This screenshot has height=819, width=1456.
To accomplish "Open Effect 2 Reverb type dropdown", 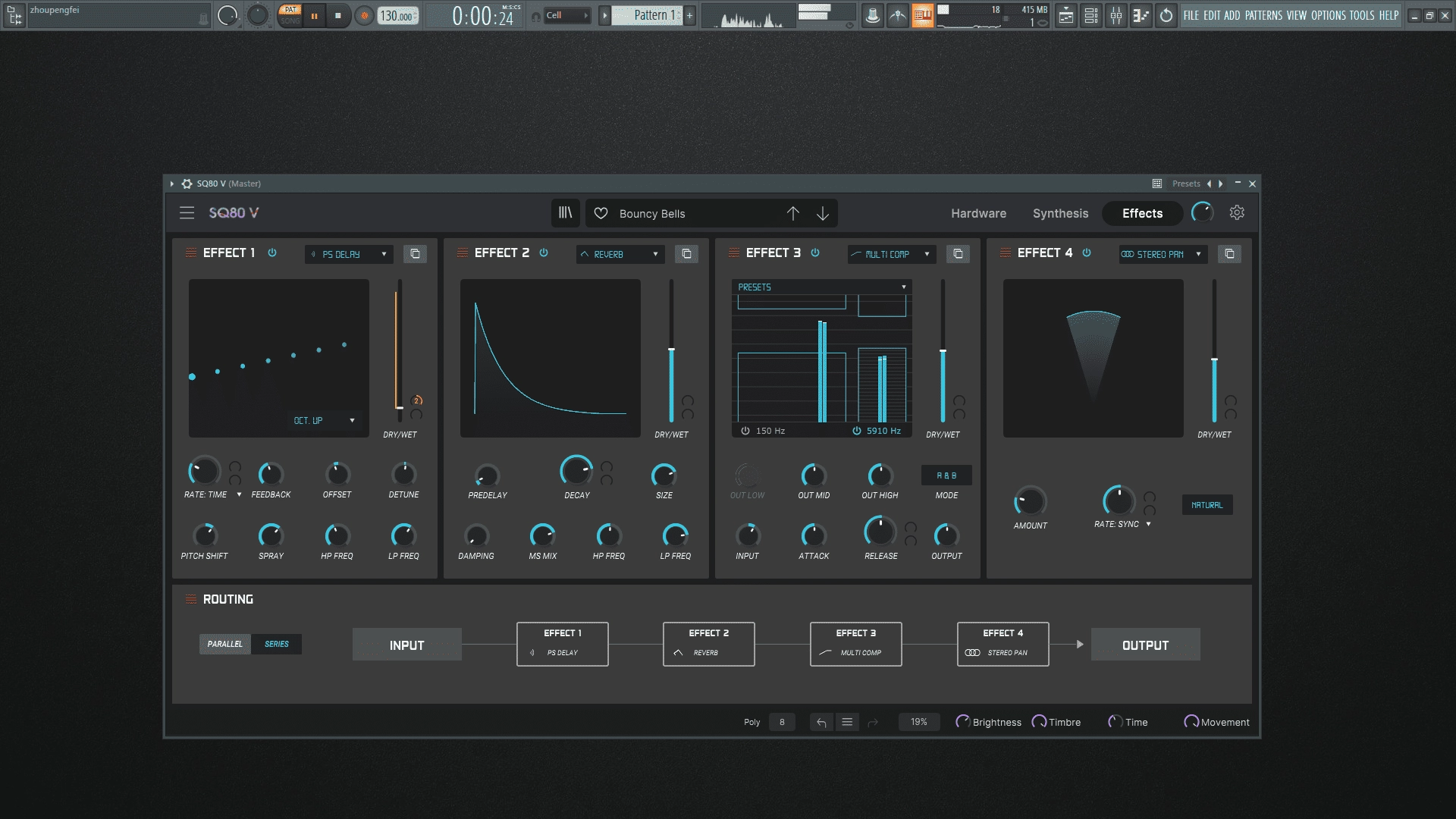I will tap(620, 254).
